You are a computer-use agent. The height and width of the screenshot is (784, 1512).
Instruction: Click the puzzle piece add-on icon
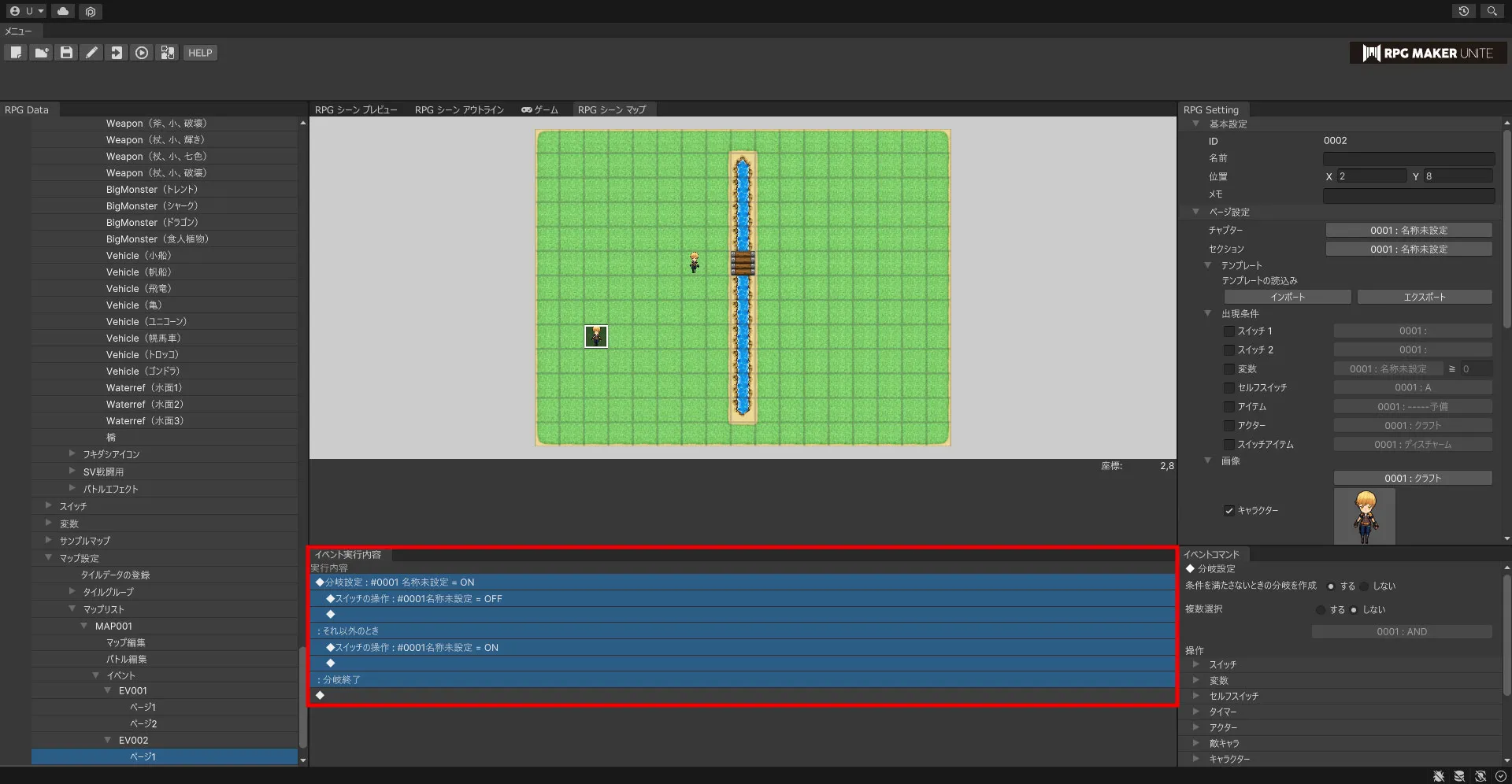pyautogui.click(x=167, y=53)
